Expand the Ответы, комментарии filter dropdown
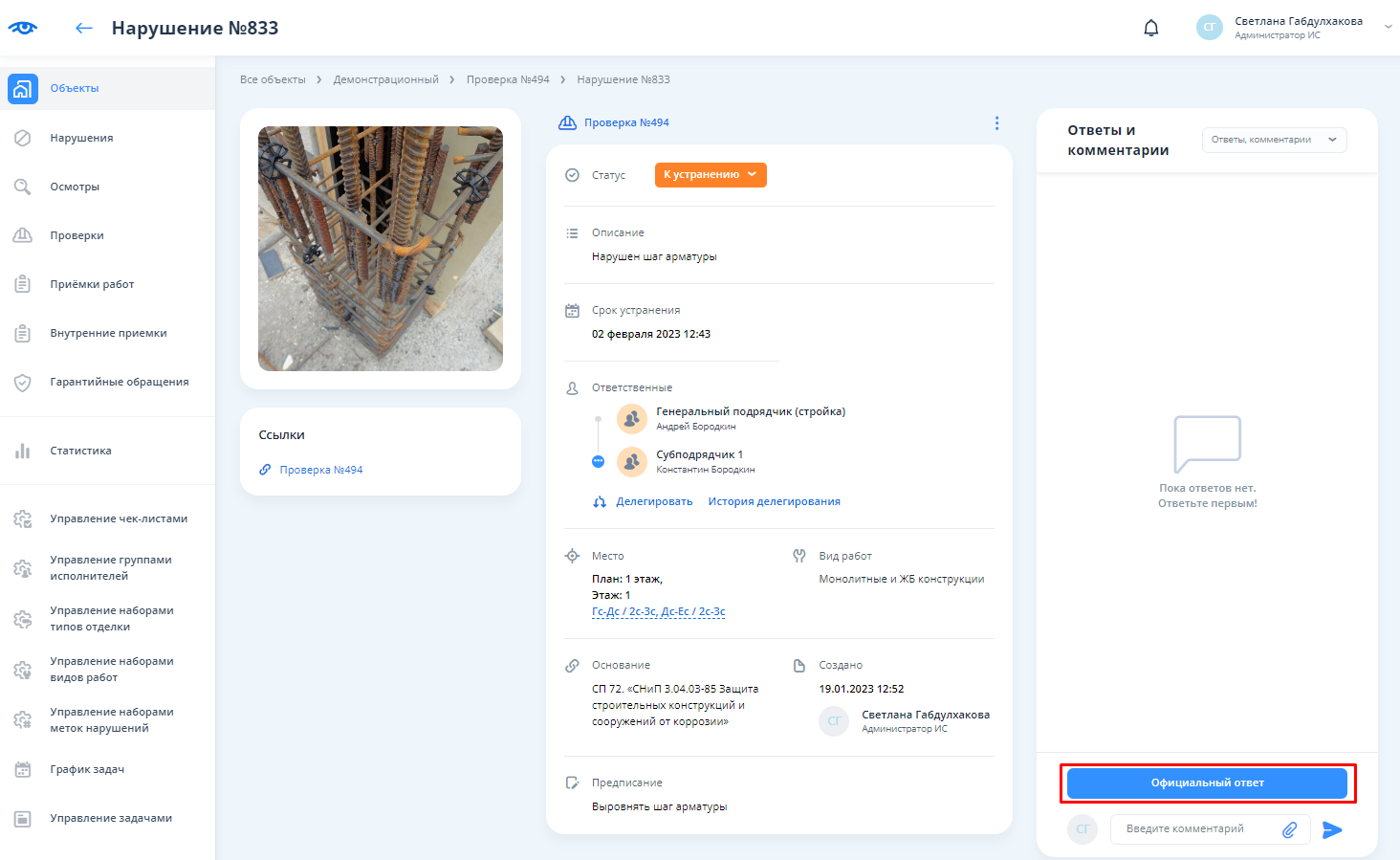1400x860 pixels. coord(1274,140)
